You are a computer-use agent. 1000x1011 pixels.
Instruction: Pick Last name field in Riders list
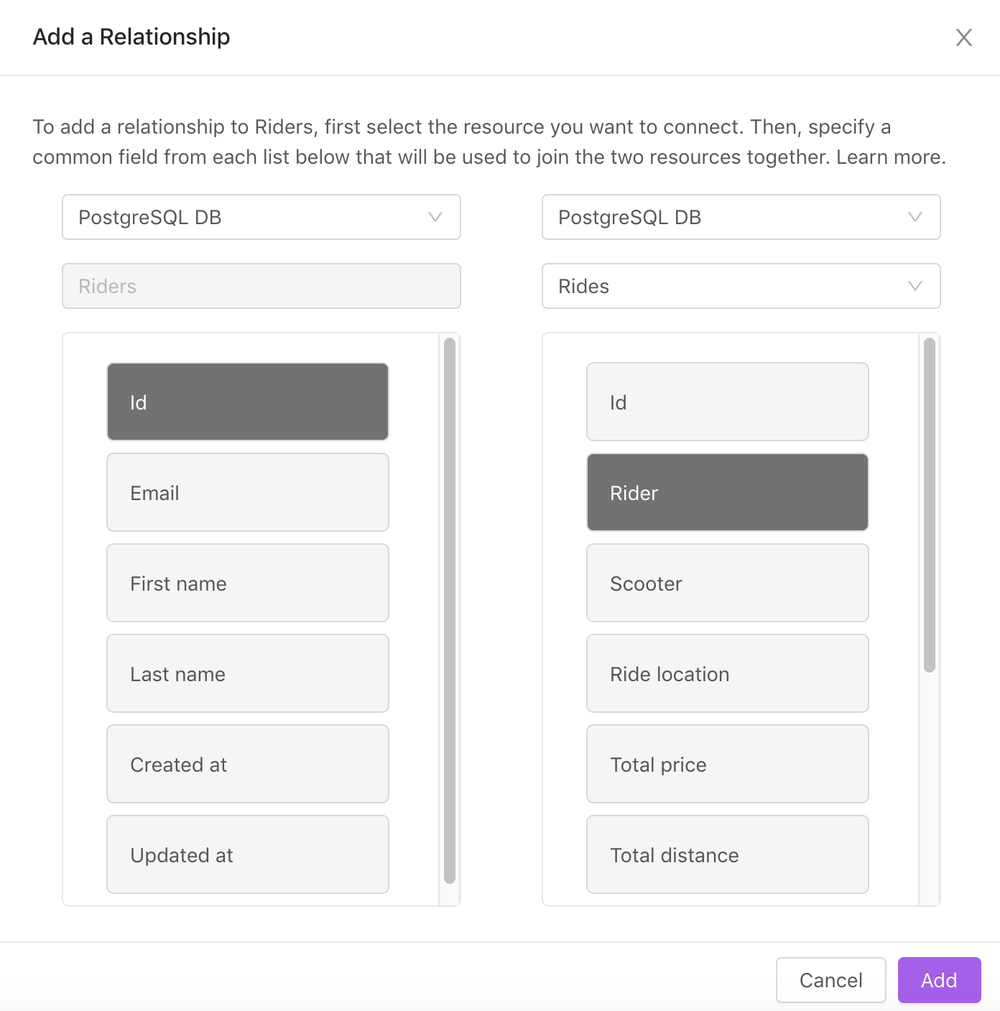click(x=247, y=674)
